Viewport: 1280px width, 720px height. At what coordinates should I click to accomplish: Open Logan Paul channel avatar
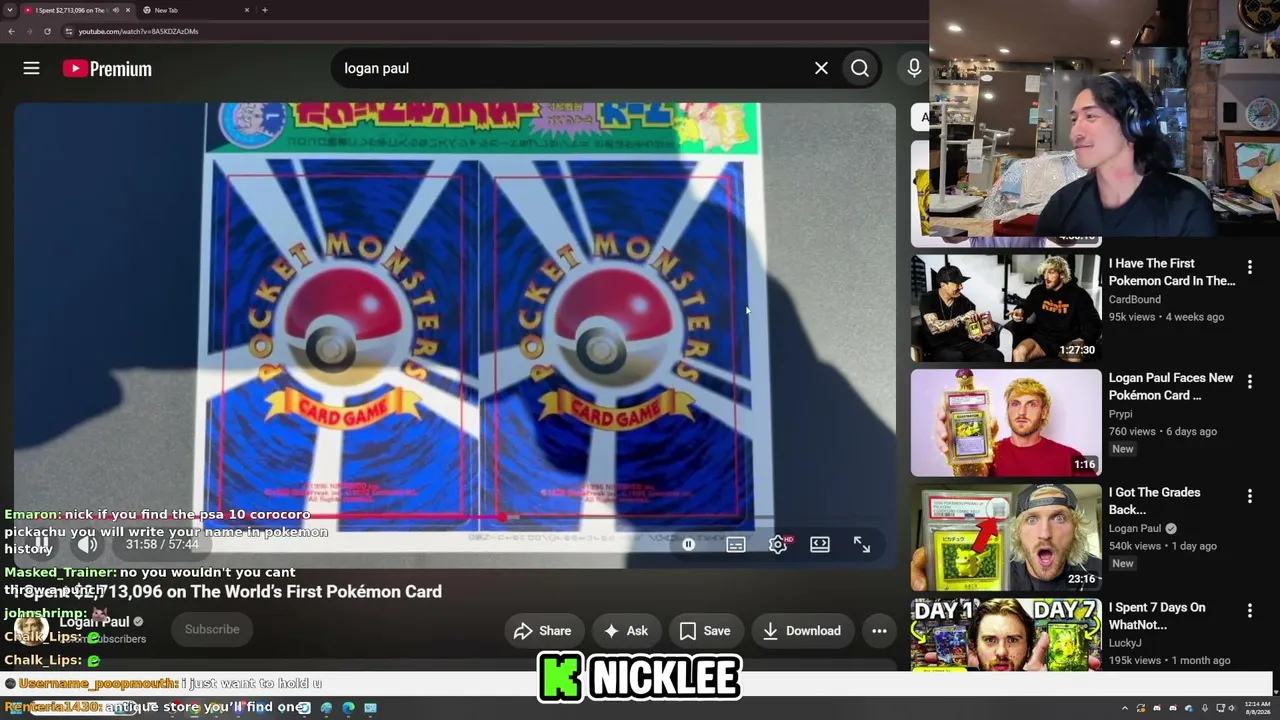(x=31, y=630)
